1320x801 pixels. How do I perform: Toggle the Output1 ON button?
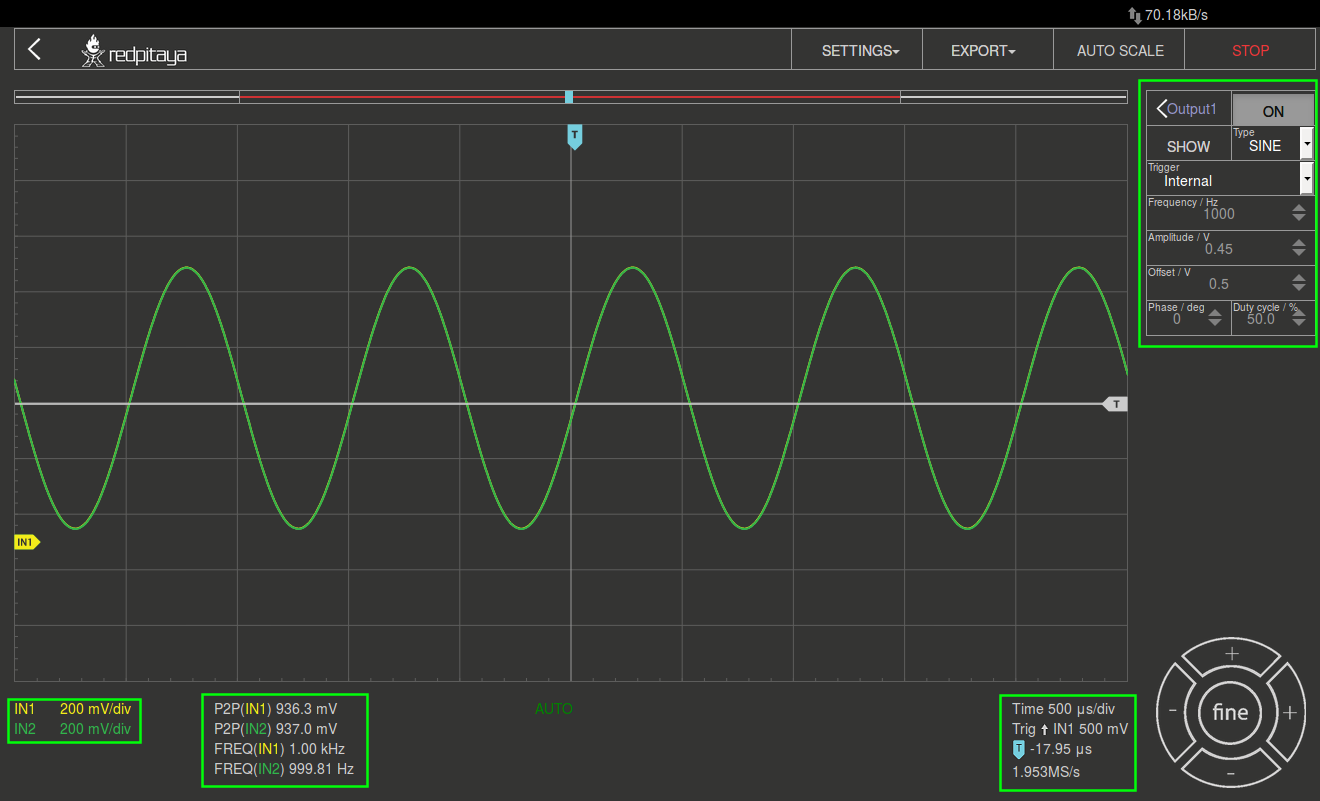pos(1273,111)
